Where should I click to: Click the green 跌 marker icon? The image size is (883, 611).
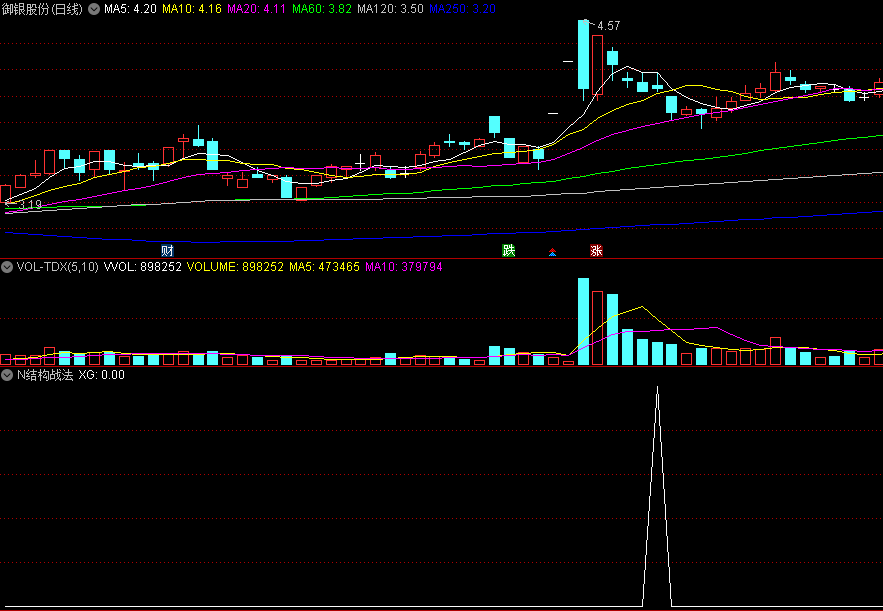509,250
